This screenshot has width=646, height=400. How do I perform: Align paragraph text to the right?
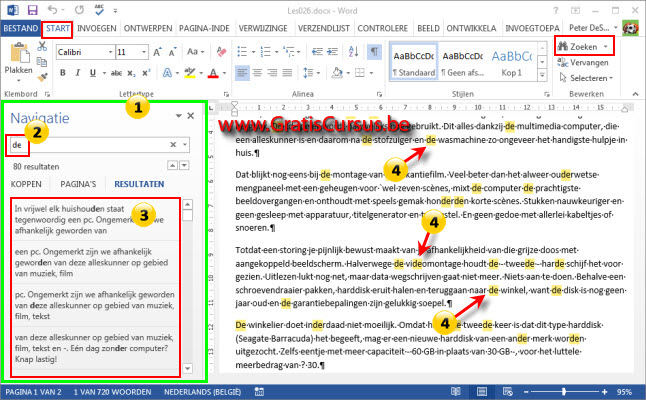[272, 73]
